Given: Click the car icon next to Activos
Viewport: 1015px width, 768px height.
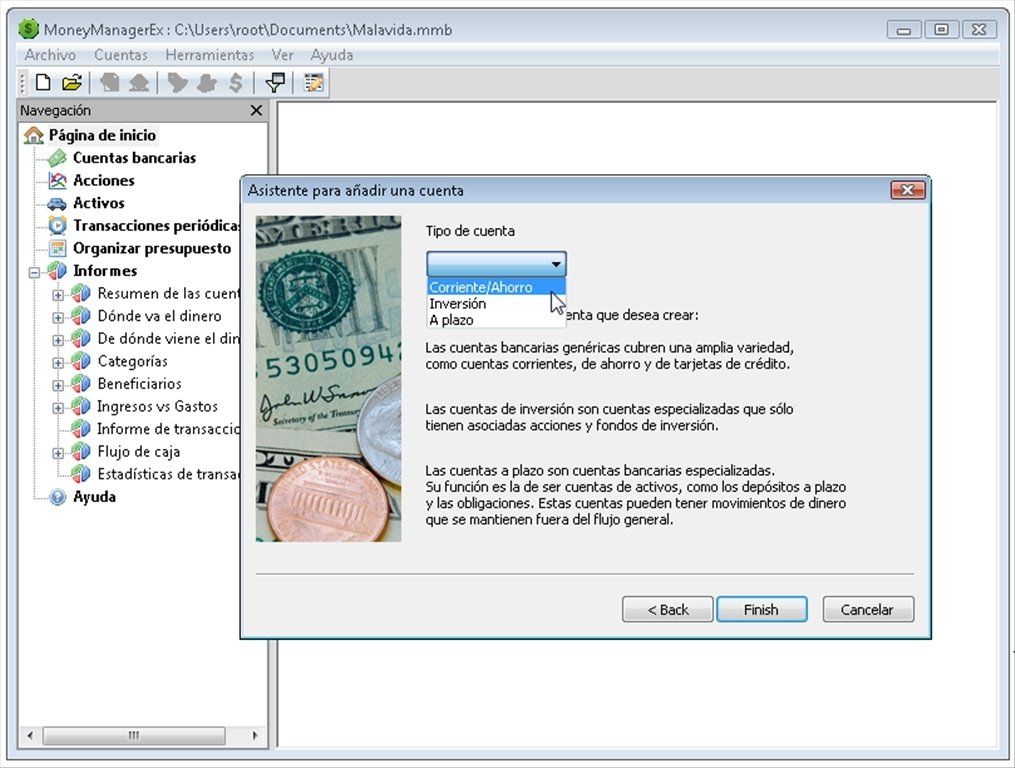Looking at the screenshot, I should click(58, 203).
